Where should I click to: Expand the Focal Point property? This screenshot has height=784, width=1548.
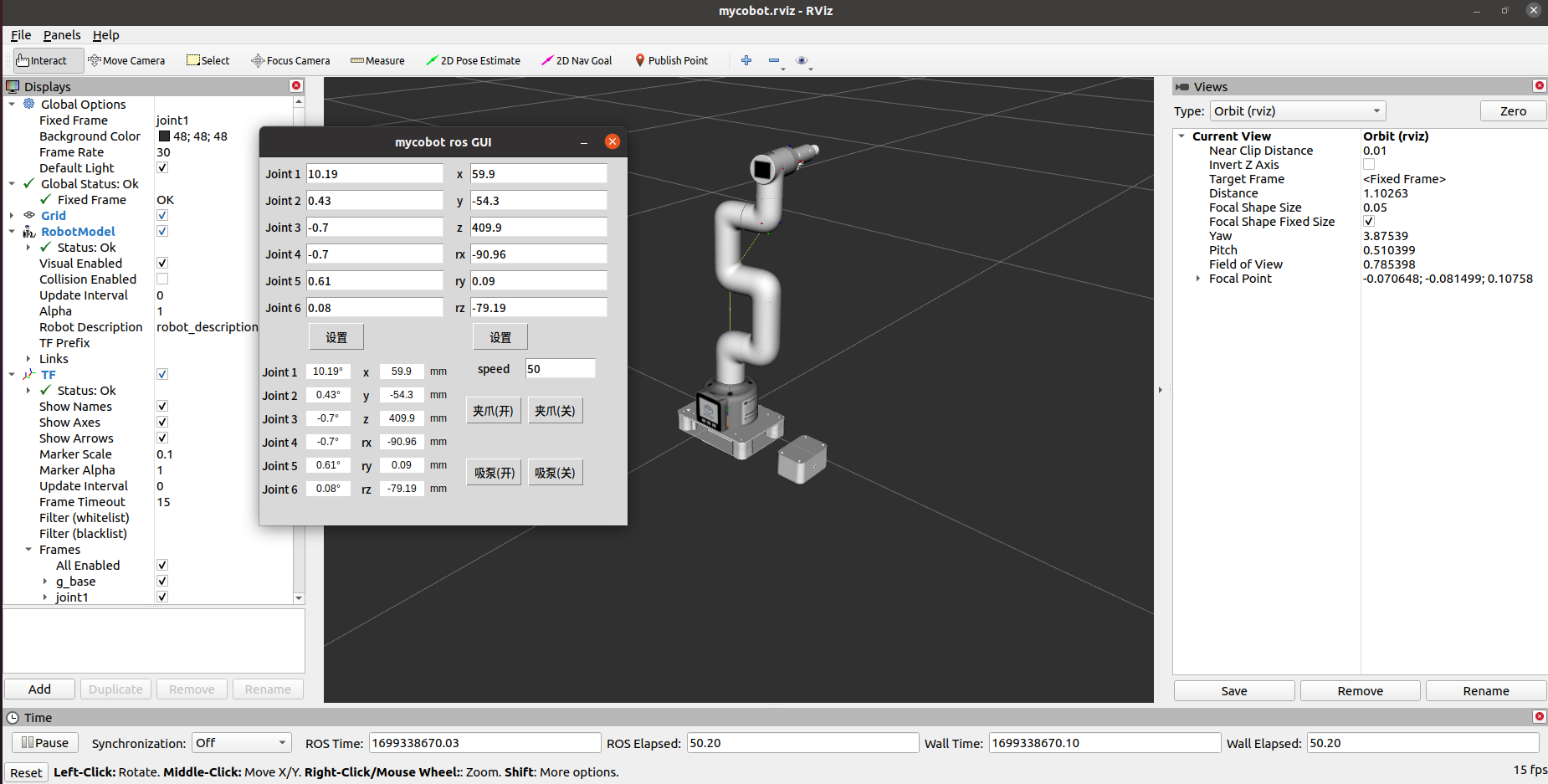(x=1198, y=278)
